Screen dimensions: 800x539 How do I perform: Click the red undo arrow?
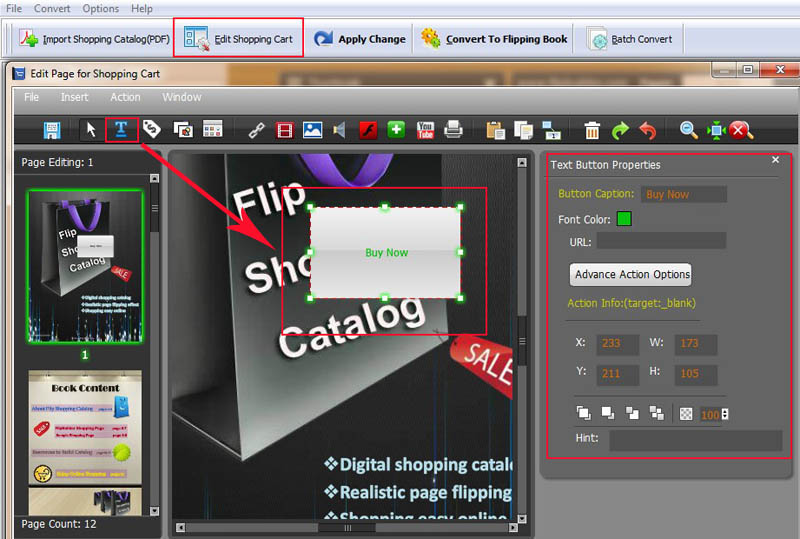[648, 131]
